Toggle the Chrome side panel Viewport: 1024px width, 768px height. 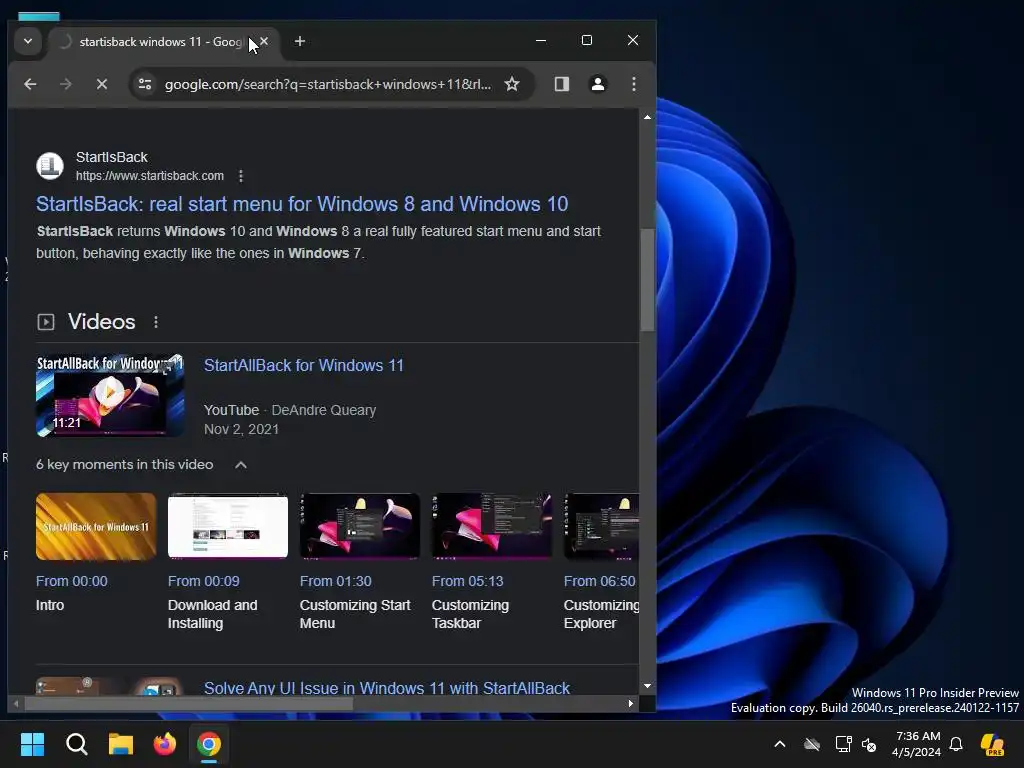coord(562,84)
